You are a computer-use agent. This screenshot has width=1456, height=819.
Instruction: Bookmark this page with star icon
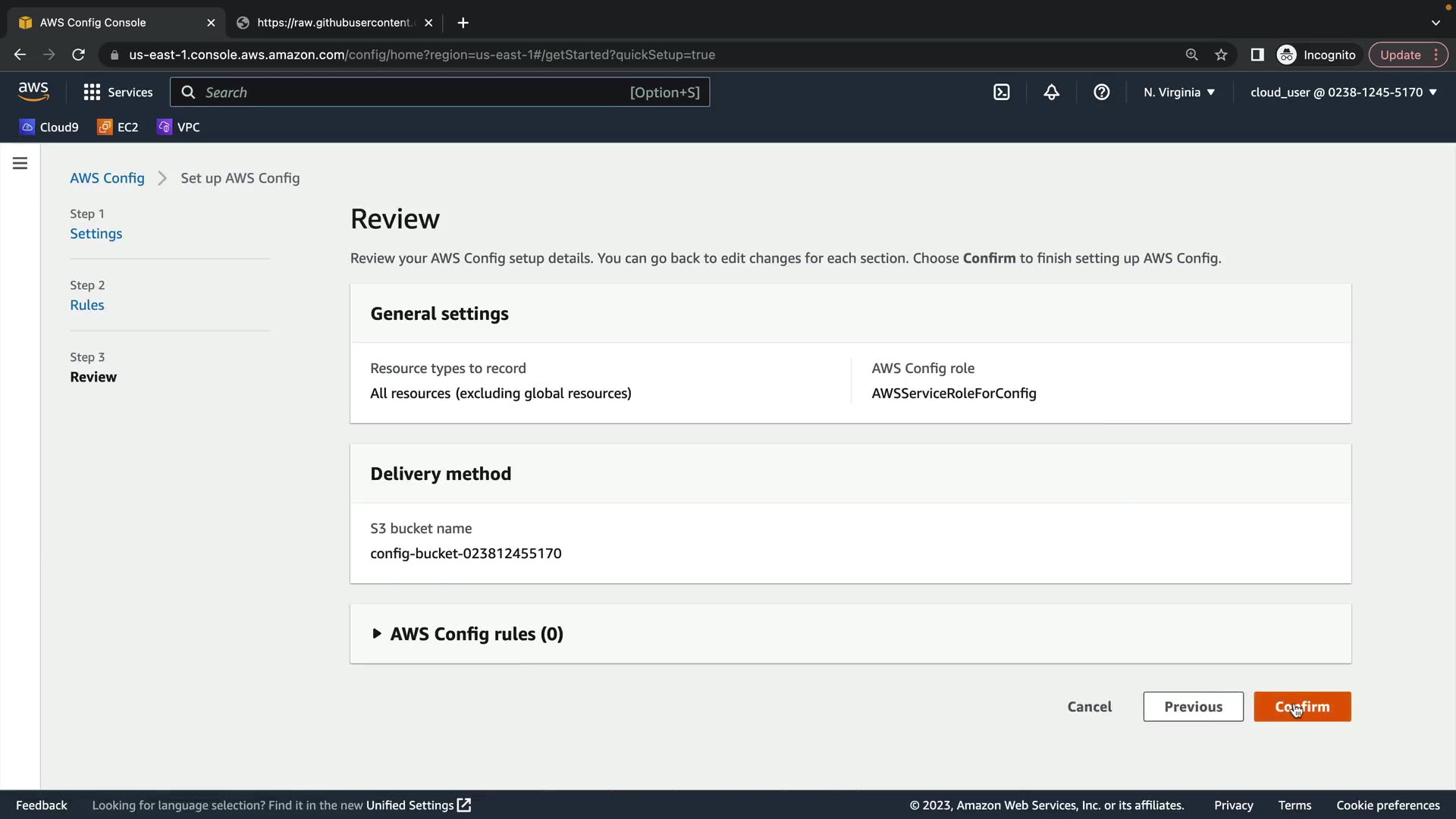pos(1221,55)
